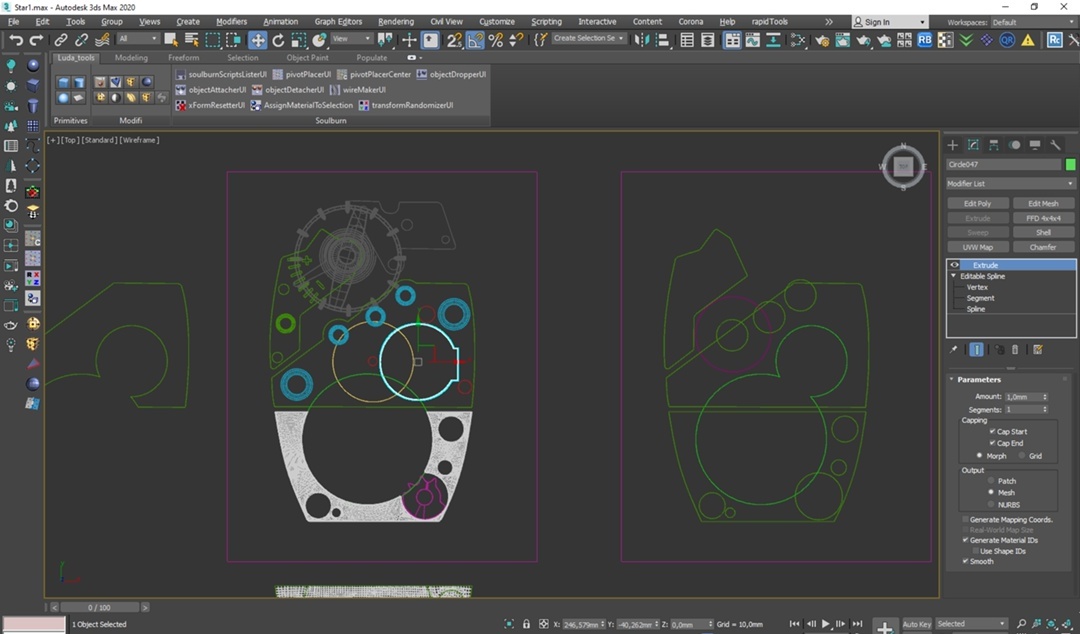
Task: Activate the Select and Move tool
Action: pyautogui.click(x=258, y=40)
